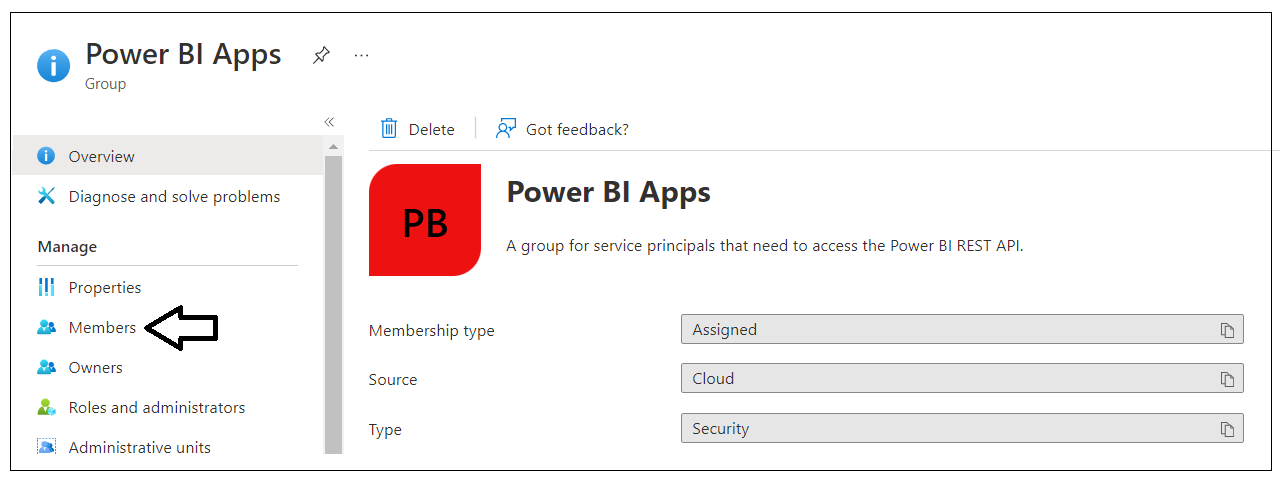Click the feedback person icon
Image resolution: width=1282 pixels, height=483 pixels.
coord(506,128)
